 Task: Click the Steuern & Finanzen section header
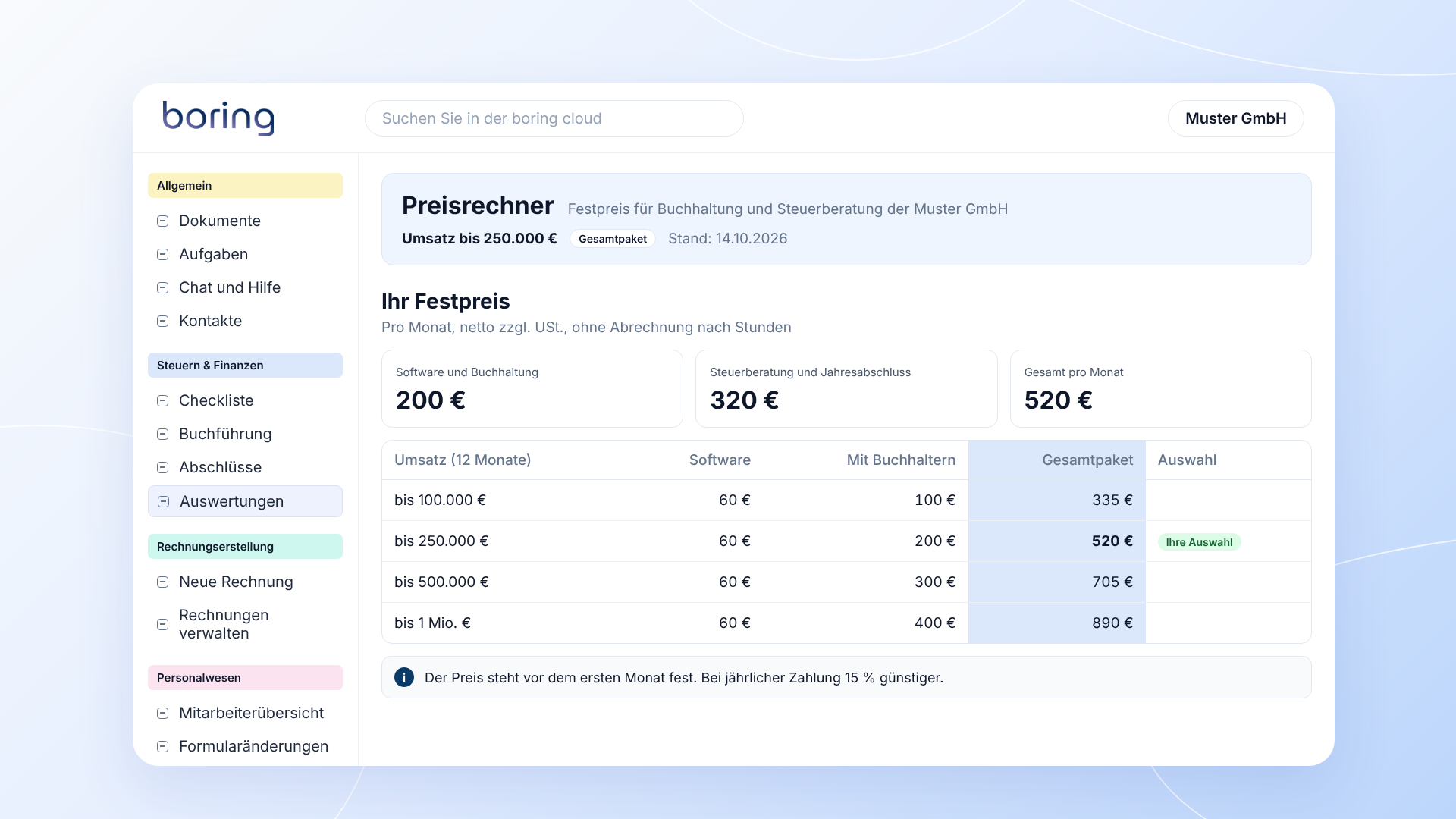click(x=245, y=366)
